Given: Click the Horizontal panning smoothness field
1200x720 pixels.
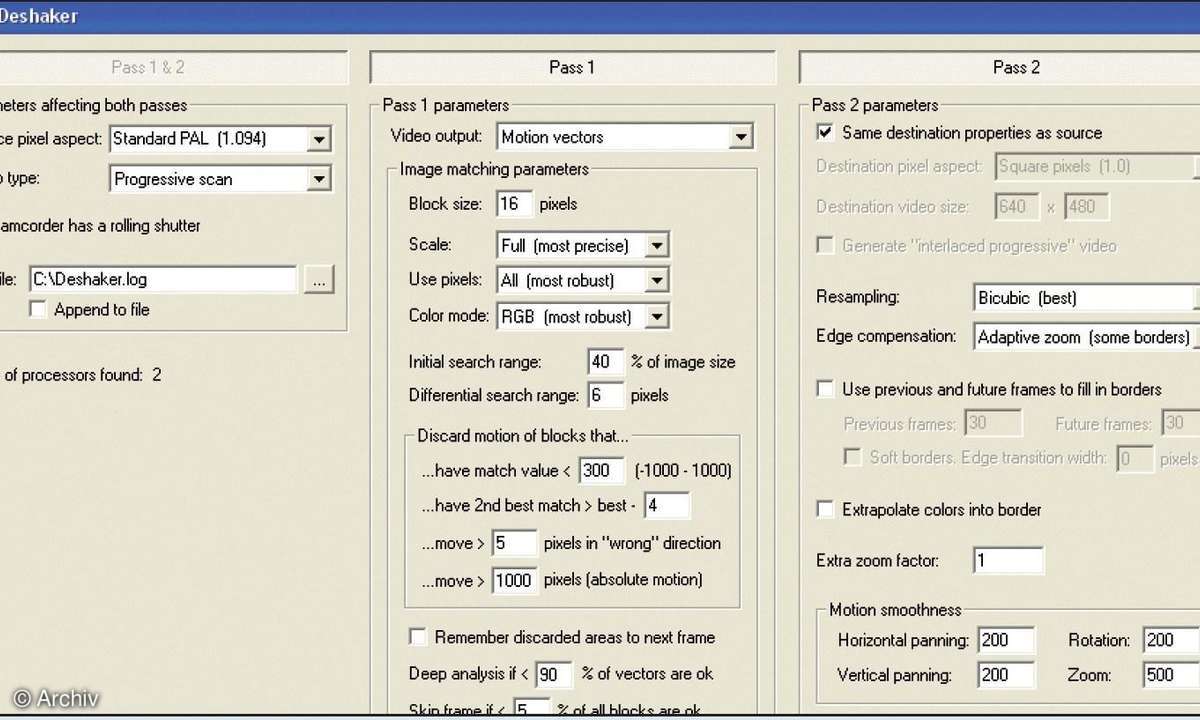Looking at the screenshot, I should pyautogui.click(x=1007, y=641).
